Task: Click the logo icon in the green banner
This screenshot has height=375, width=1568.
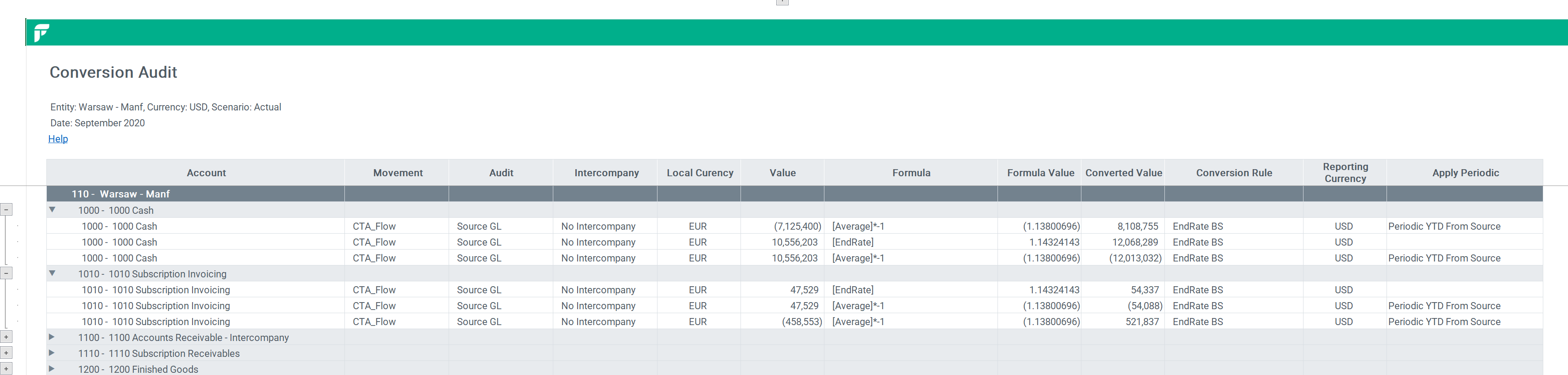Action: (42, 32)
